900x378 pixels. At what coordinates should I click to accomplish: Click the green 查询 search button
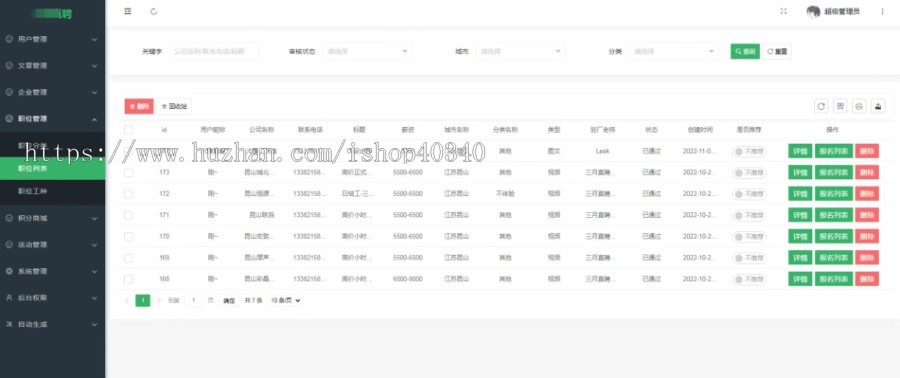[x=745, y=51]
